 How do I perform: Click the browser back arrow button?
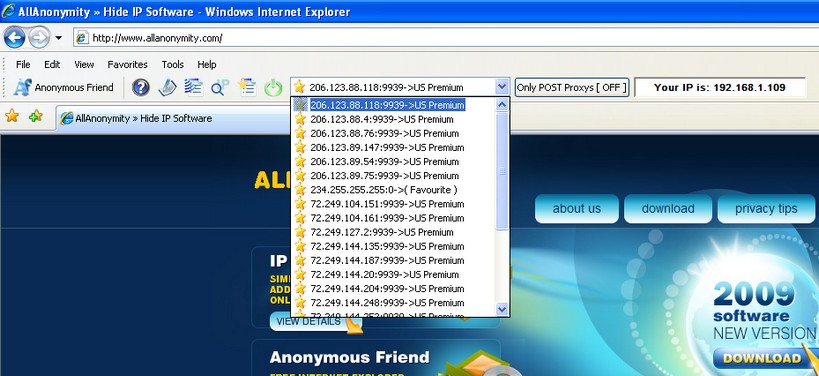(x=14, y=38)
